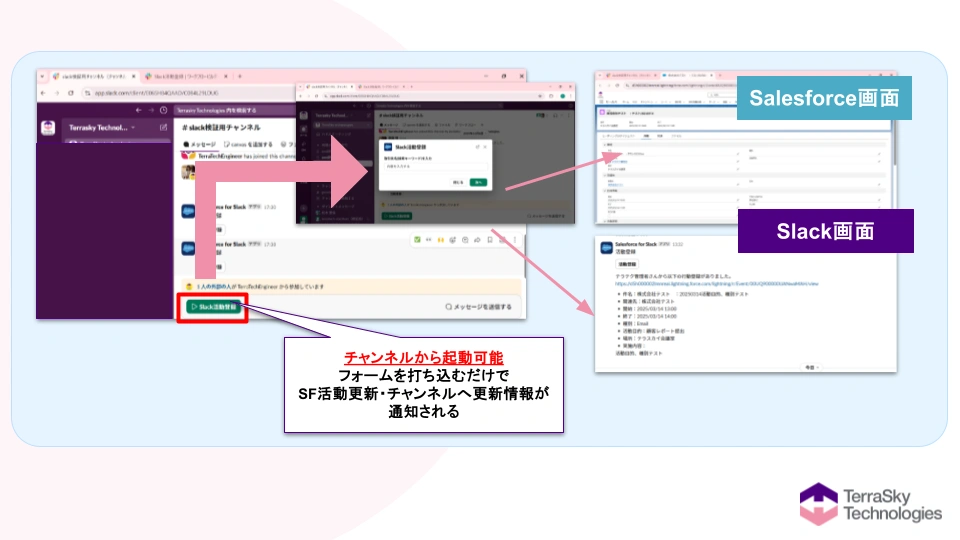Viewport: 960px width, 540px height.
Task: Add the raised hands reaction to message
Action: pos(441,240)
